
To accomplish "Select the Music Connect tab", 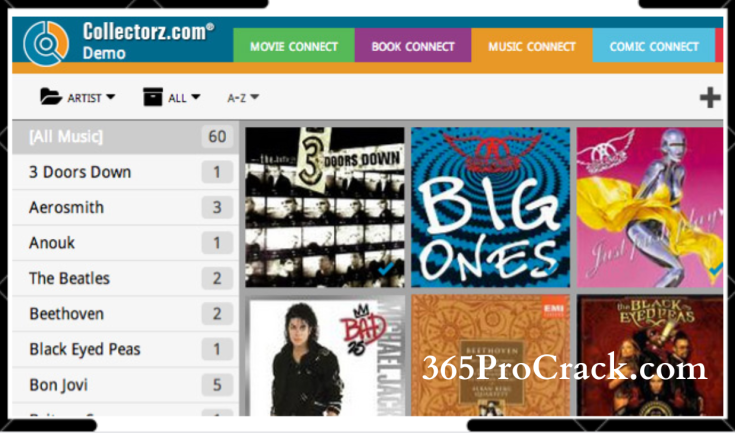I will (x=532, y=45).
